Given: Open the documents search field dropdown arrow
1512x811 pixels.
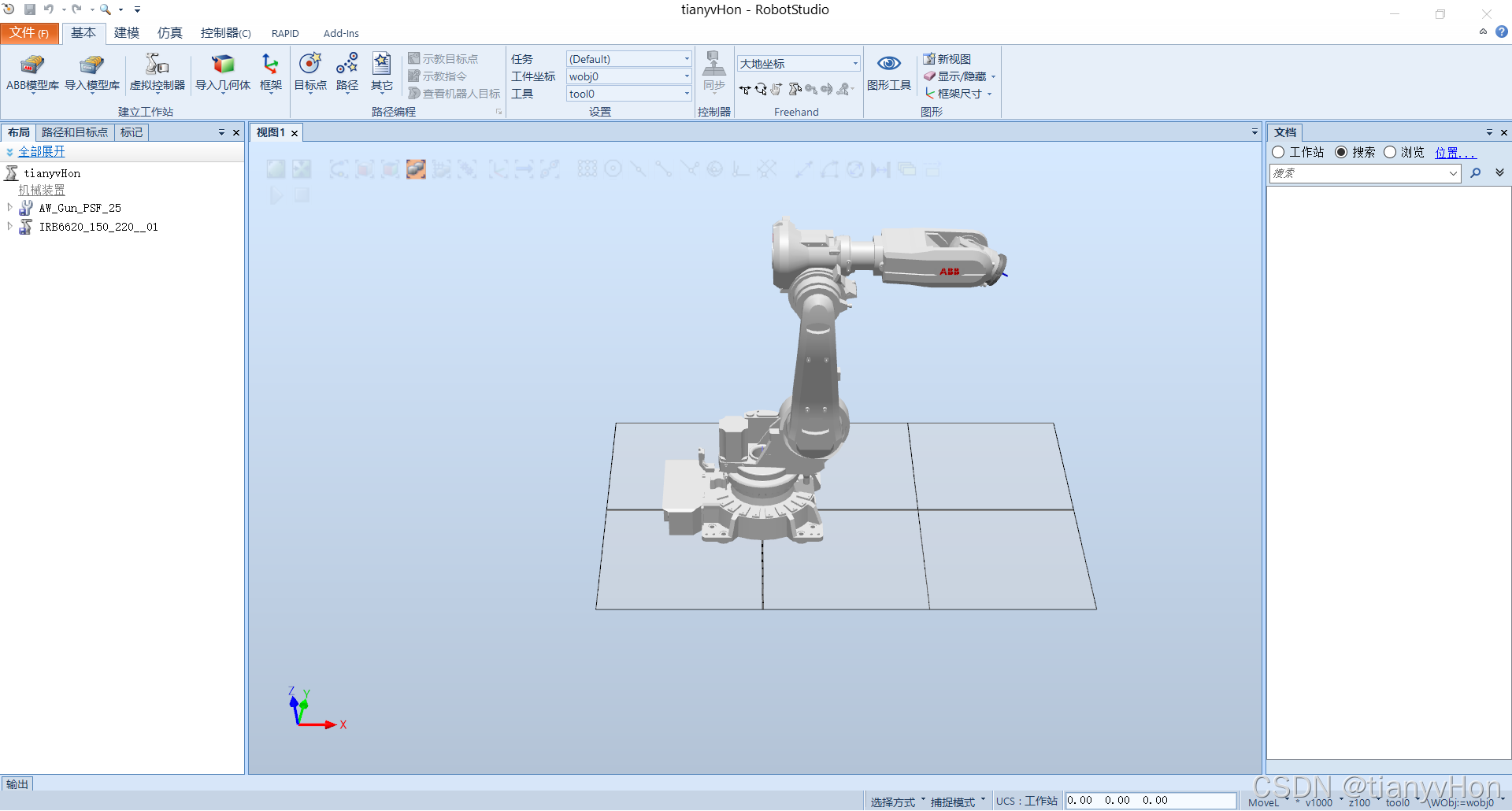Looking at the screenshot, I should (x=1454, y=173).
